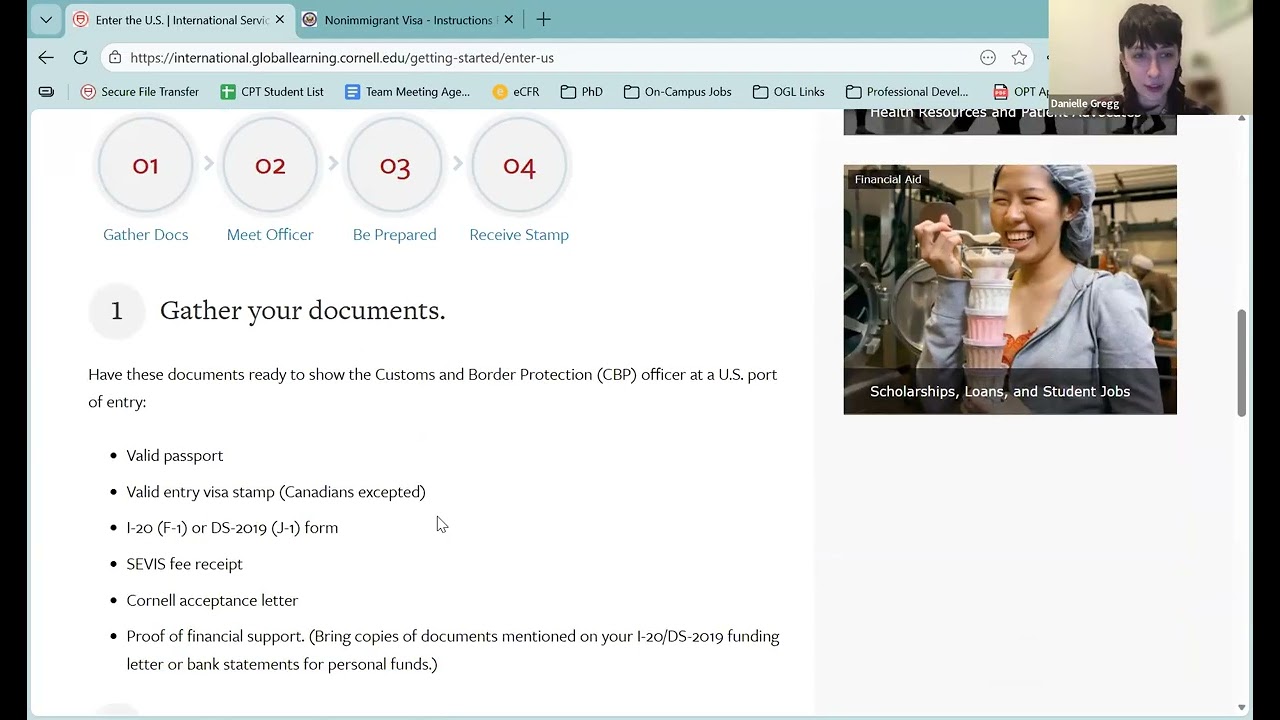Open Team Meeting Agenda bookmark

point(407,92)
